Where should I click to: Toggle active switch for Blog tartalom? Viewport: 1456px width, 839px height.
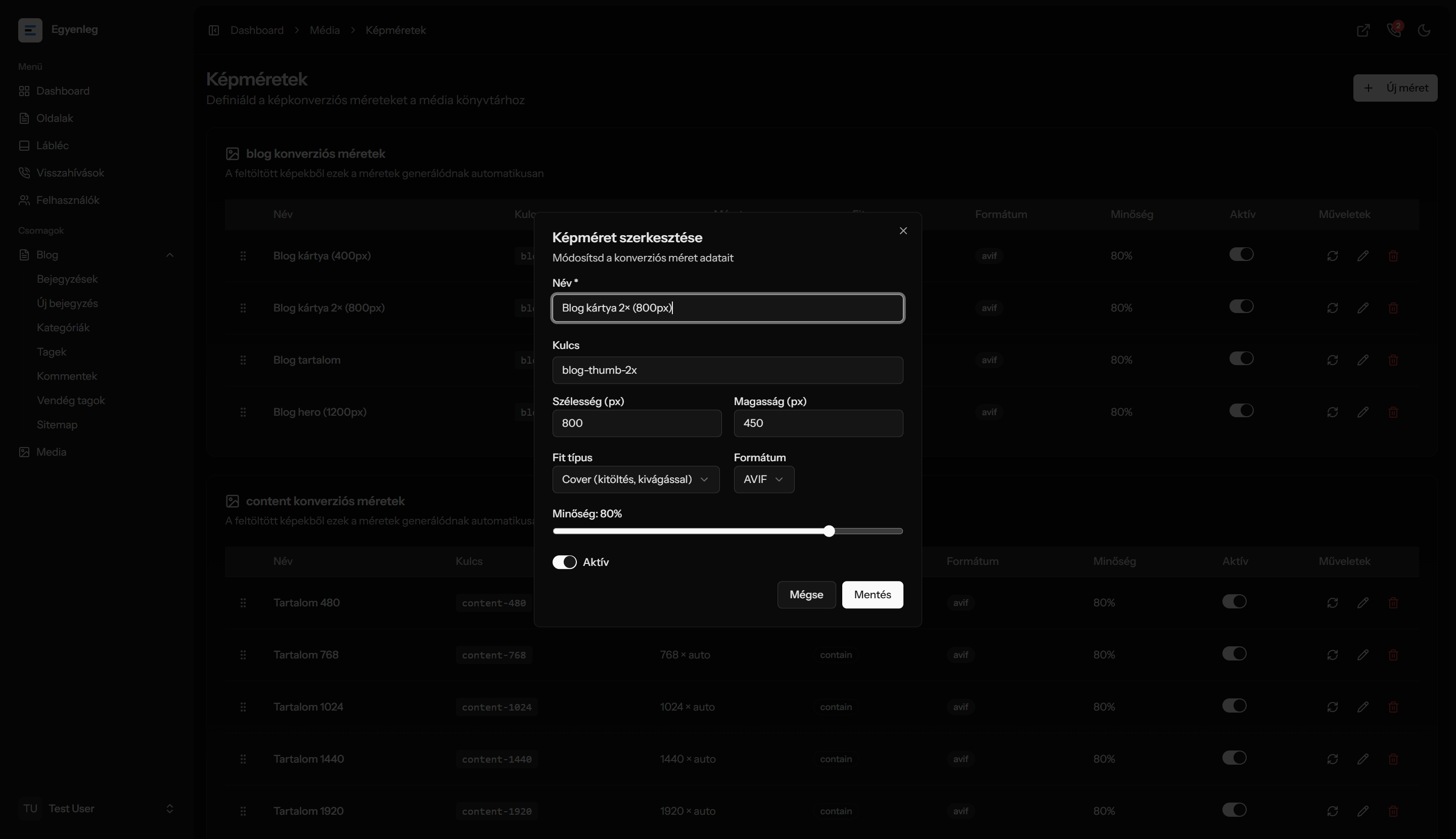pos(1241,359)
